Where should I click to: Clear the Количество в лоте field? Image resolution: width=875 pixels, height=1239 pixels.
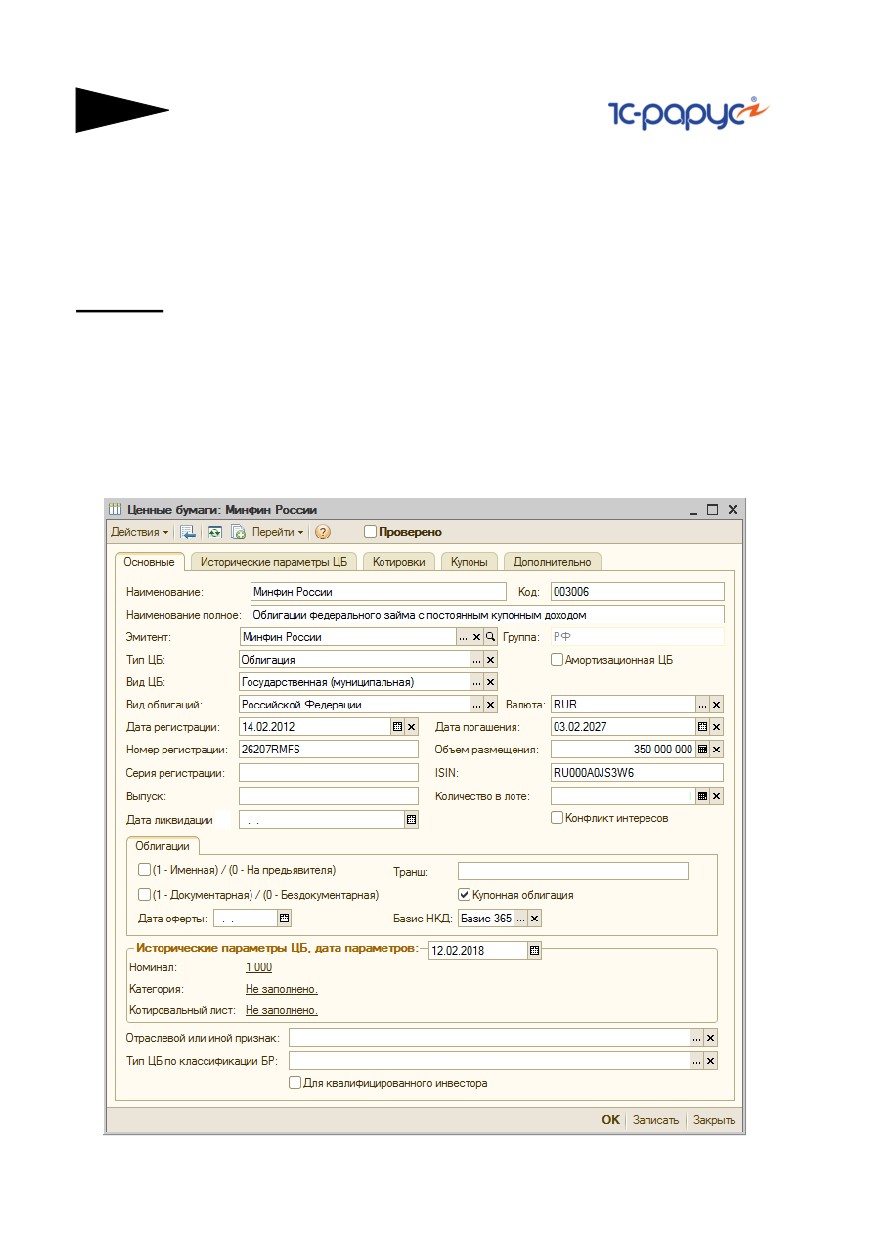[717, 796]
